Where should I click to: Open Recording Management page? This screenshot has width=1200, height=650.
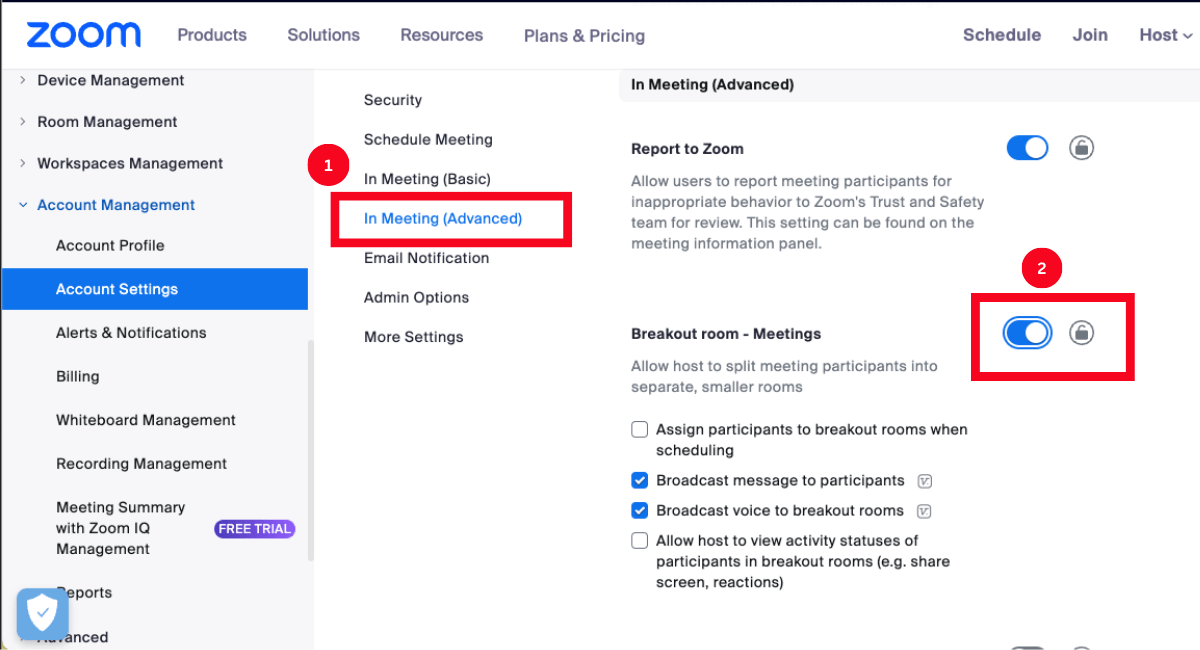point(141,464)
